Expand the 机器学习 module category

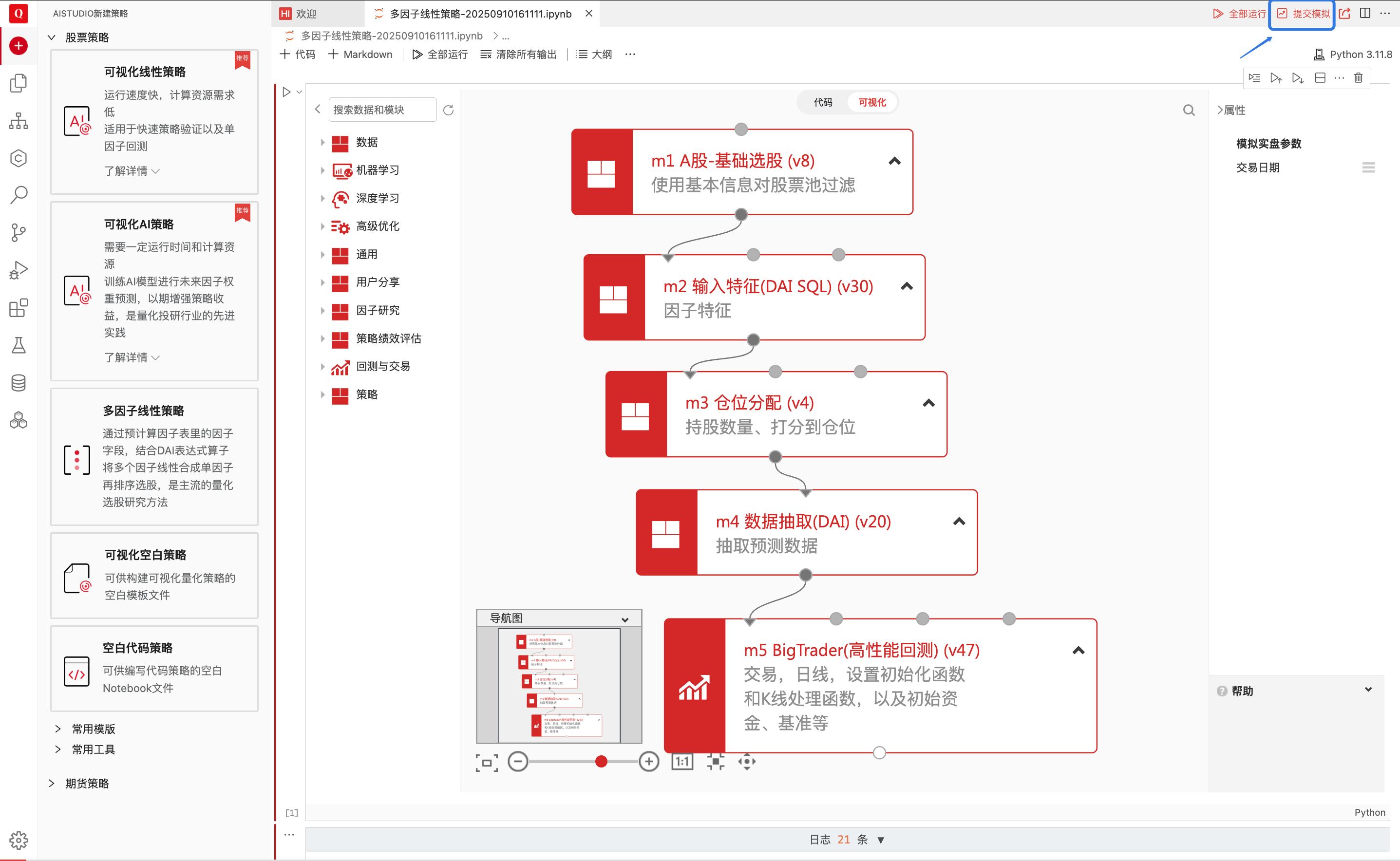point(377,170)
